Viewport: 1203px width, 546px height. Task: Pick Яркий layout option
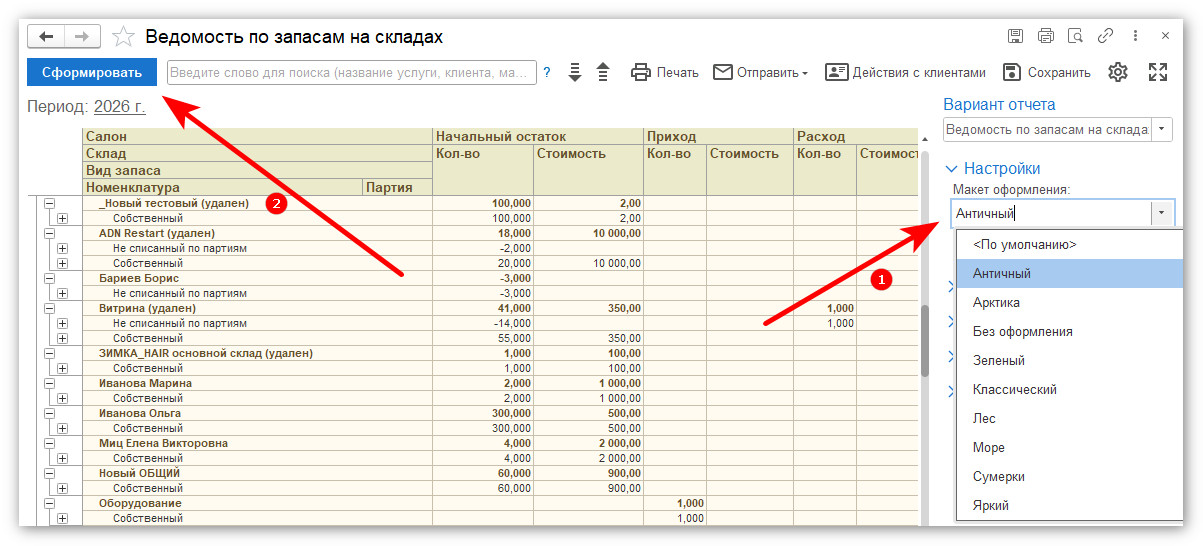[x=1069, y=505]
